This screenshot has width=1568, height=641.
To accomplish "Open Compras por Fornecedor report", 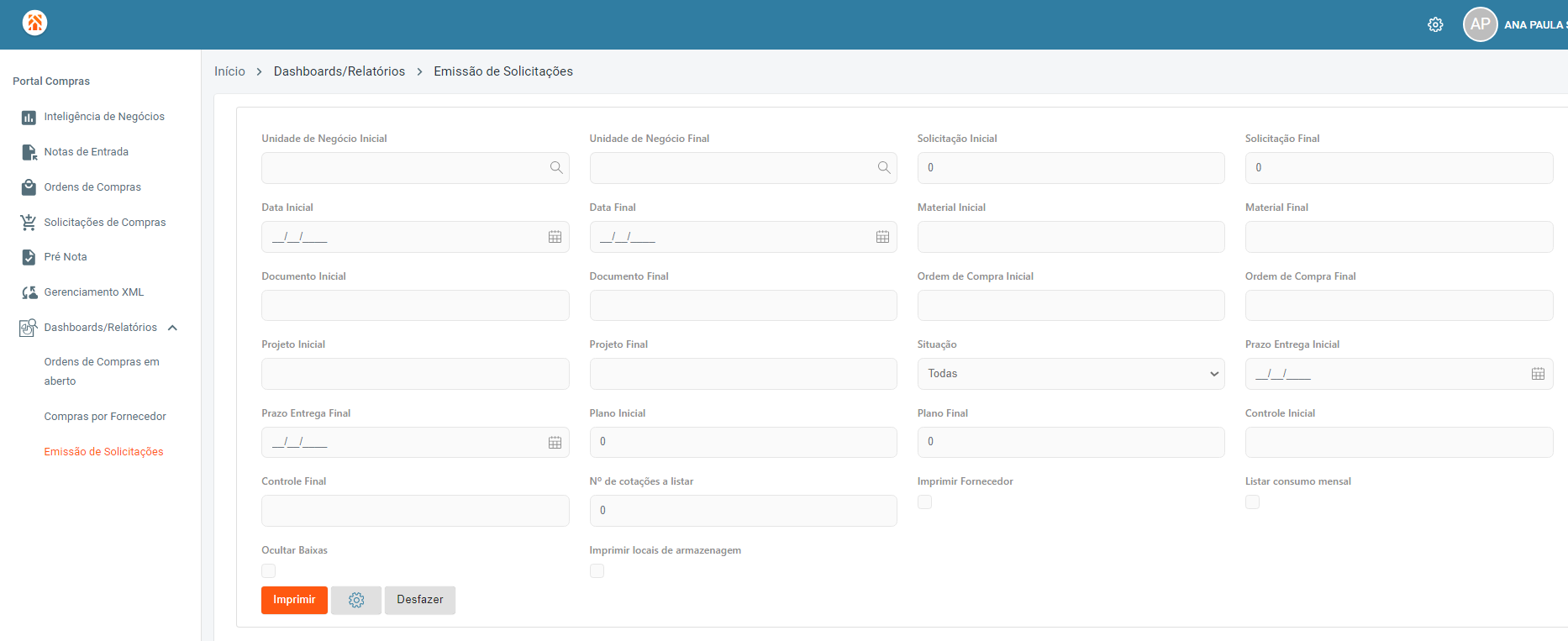I will coord(105,417).
